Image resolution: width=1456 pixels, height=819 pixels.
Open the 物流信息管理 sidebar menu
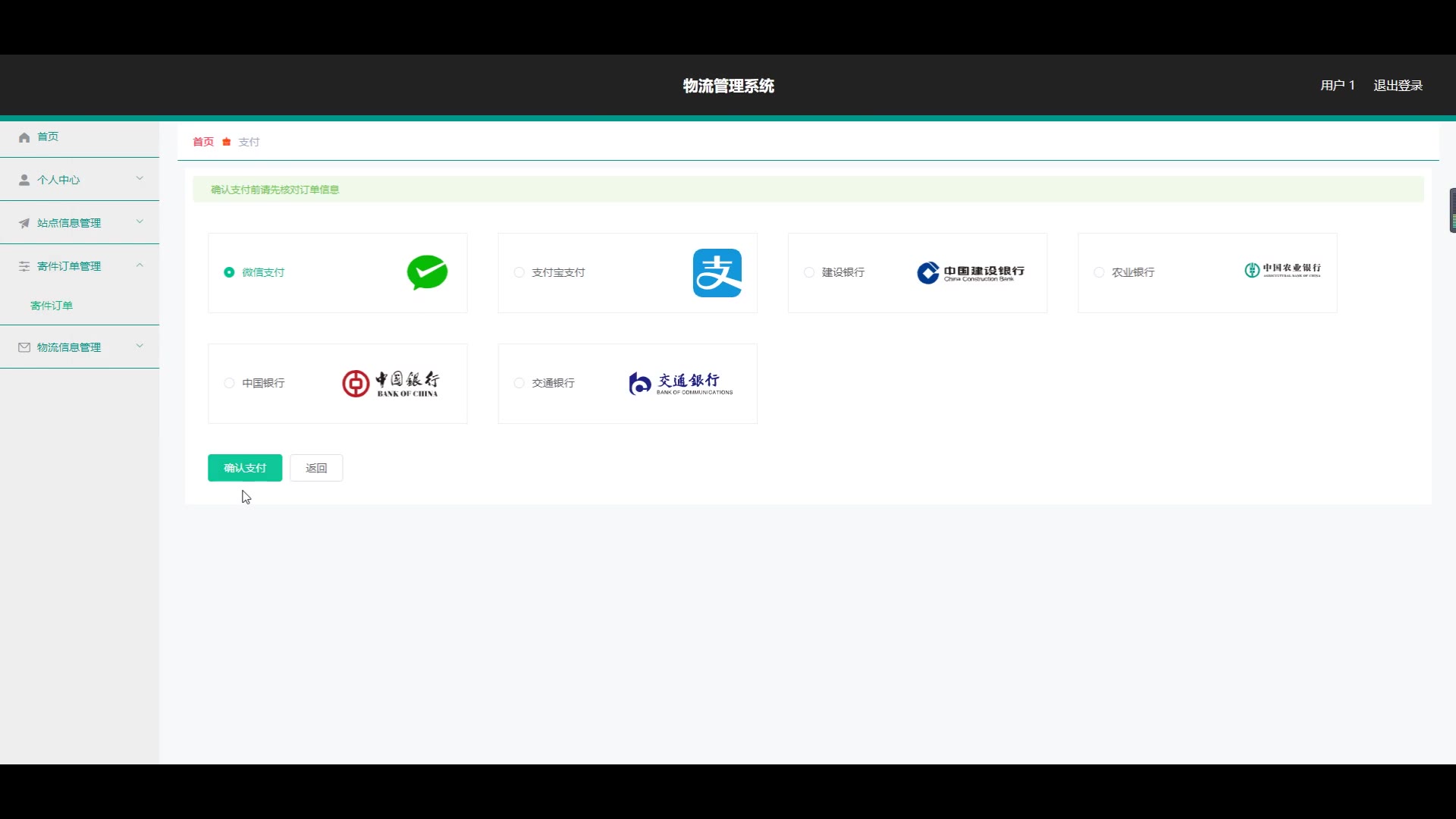pyautogui.click(x=80, y=347)
